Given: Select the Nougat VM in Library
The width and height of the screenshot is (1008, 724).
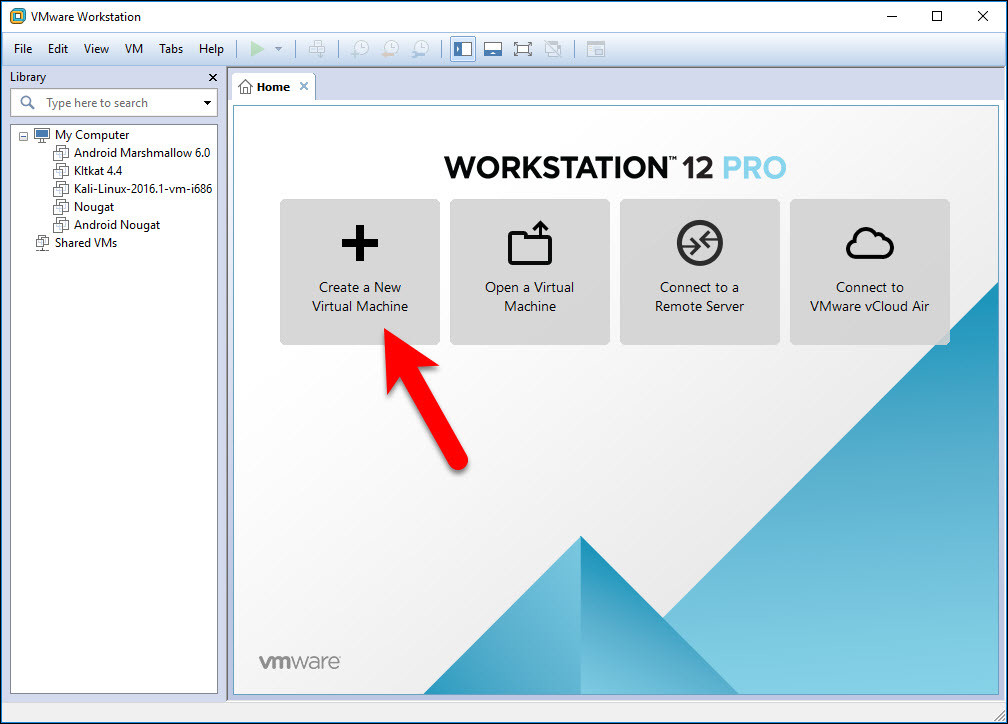Looking at the screenshot, I should coord(94,207).
